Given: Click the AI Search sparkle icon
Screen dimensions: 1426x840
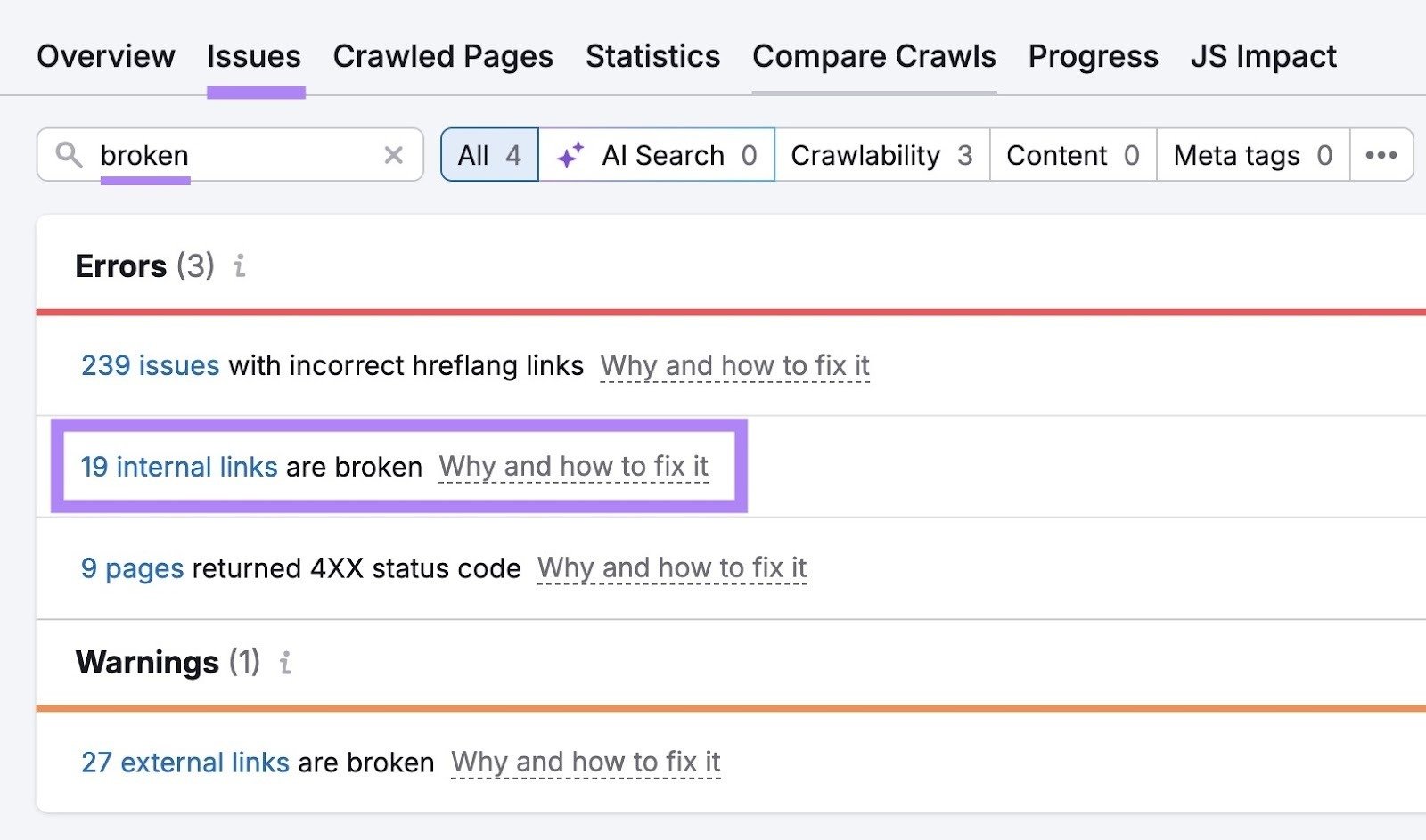Looking at the screenshot, I should pyautogui.click(x=570, y=154).
